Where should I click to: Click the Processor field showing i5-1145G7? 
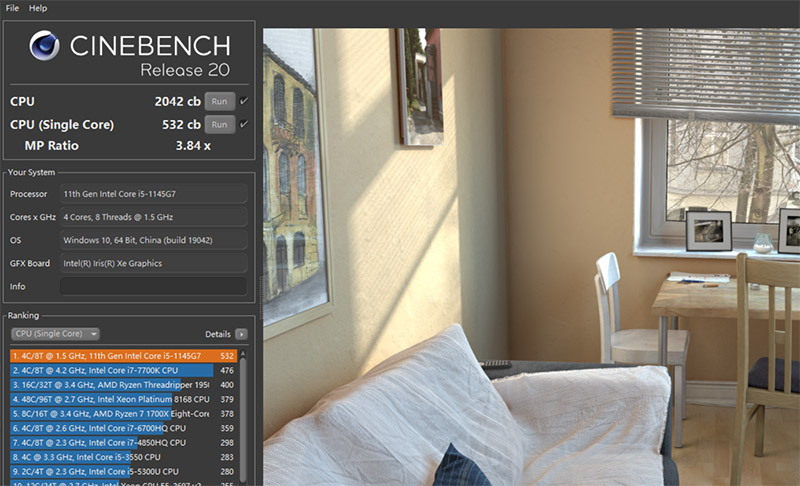click(x=154, y=194)
